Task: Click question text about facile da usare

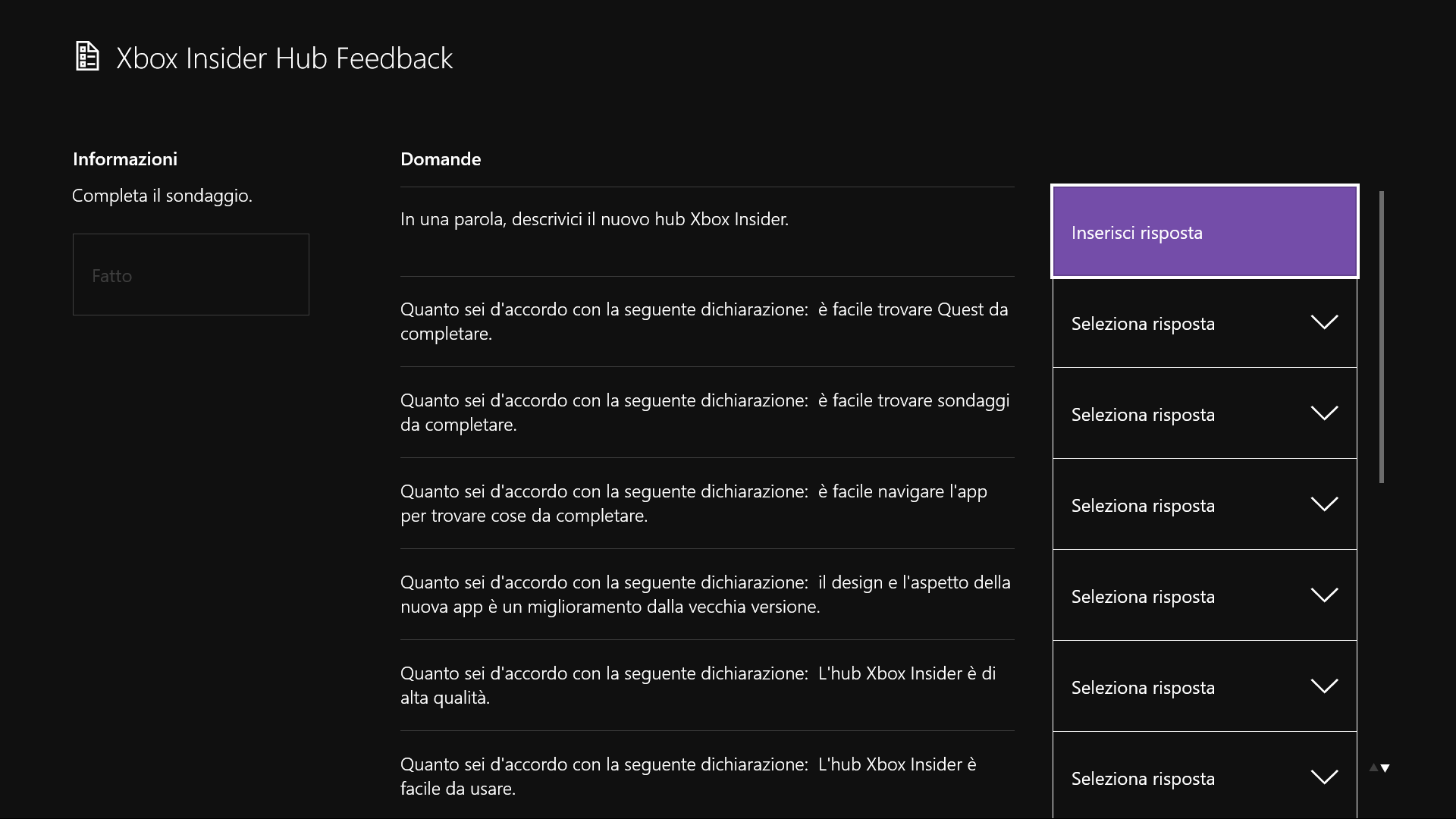Action: click(689, 777)
